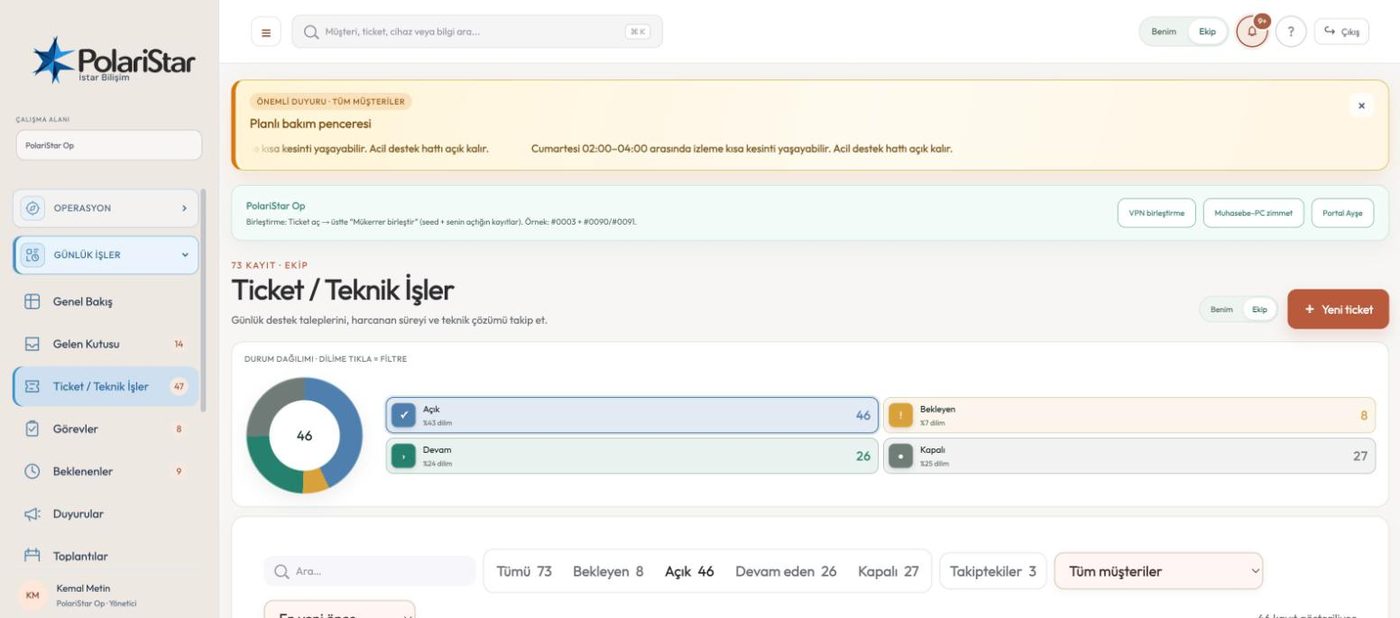
Task: Click the Devam status arrow icon
Action: pyautogui.click(x=403, y=456)
